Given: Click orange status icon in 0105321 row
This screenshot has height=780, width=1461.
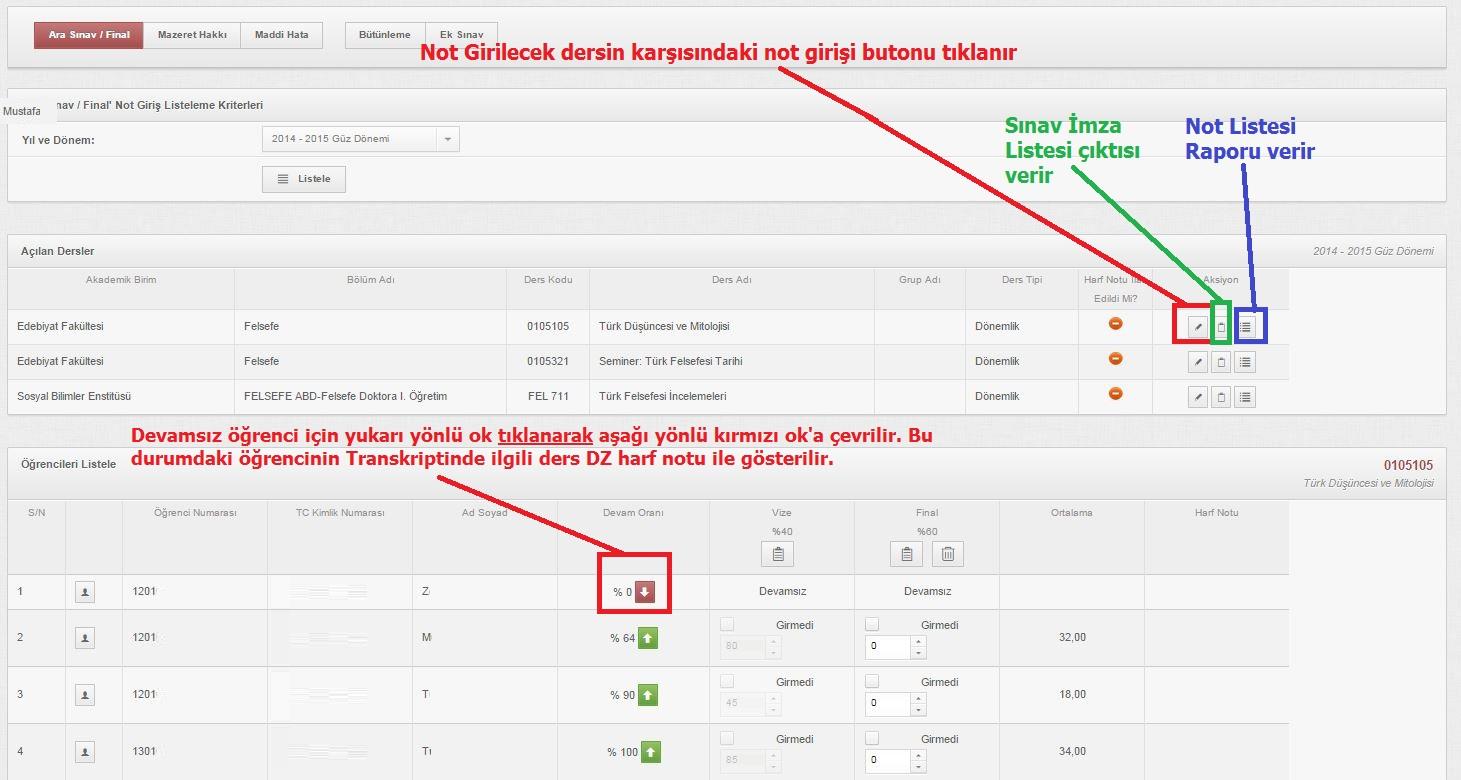Looking at the screenshot, I should point(1116,359).
